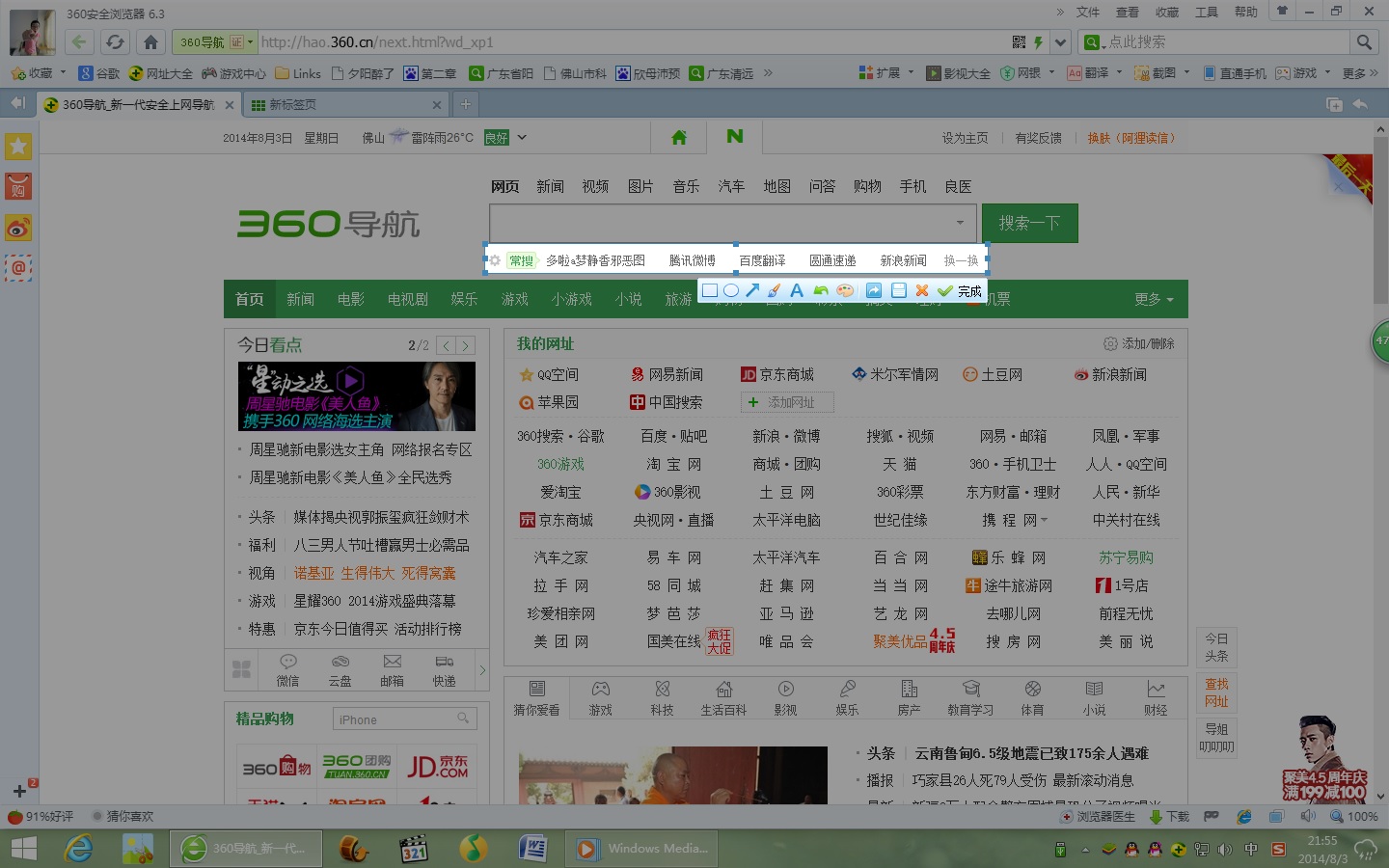The image size is (1389, 868).
Task: Open 京东商城 link in my sites
Action: pyautogui.click(x=777, y=374)
